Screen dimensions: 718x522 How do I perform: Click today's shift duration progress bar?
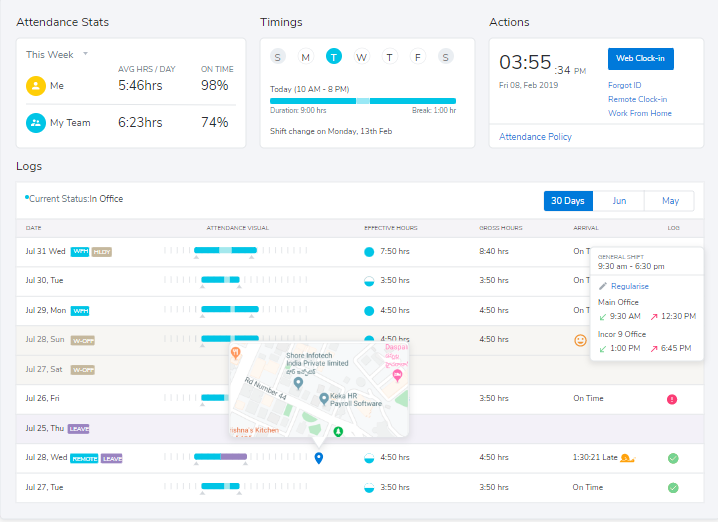pyautogui.click(x=363, y=101)
